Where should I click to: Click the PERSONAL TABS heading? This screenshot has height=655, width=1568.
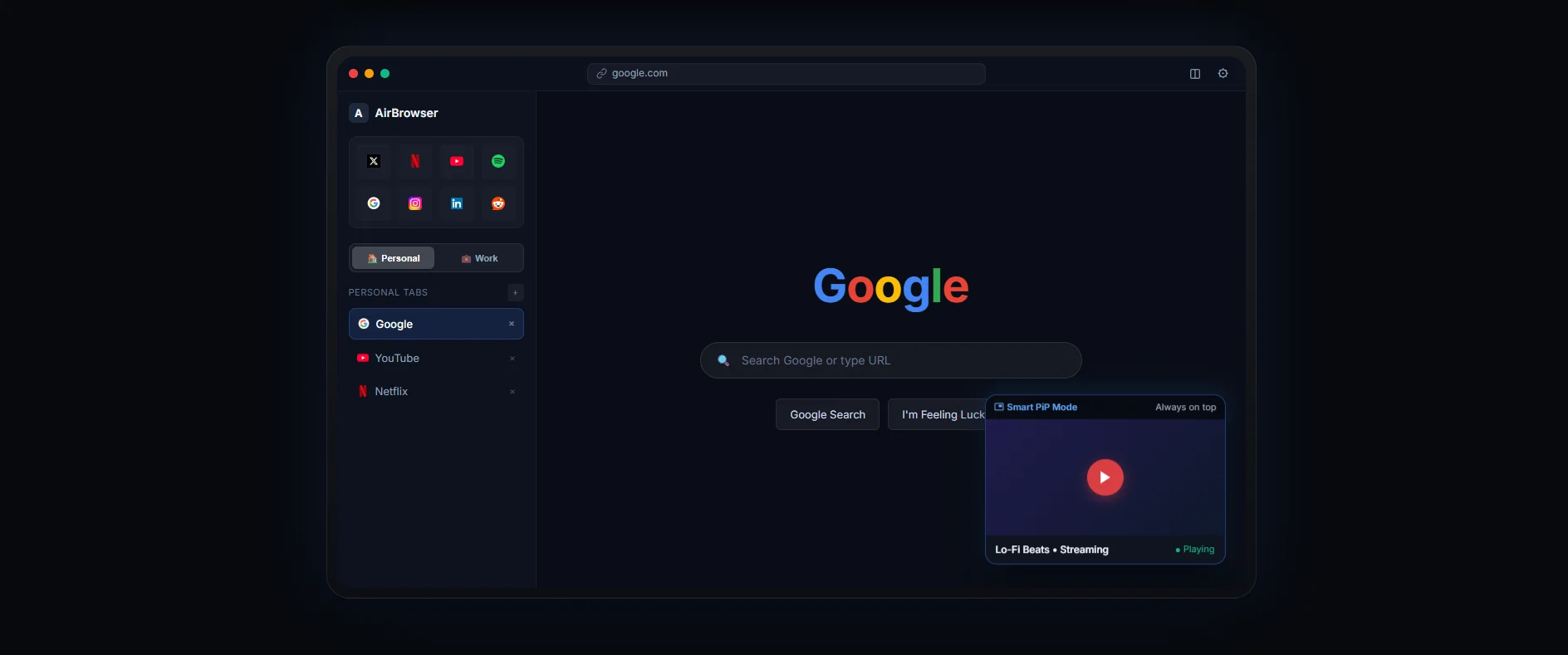pyautogui.click(x=388, y=292)
